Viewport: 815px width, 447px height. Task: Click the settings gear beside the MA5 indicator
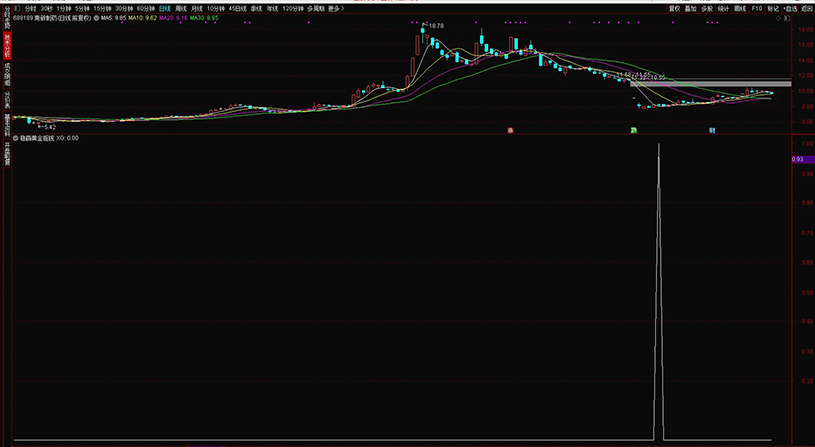pyautogui.click(x=95, y=17)
